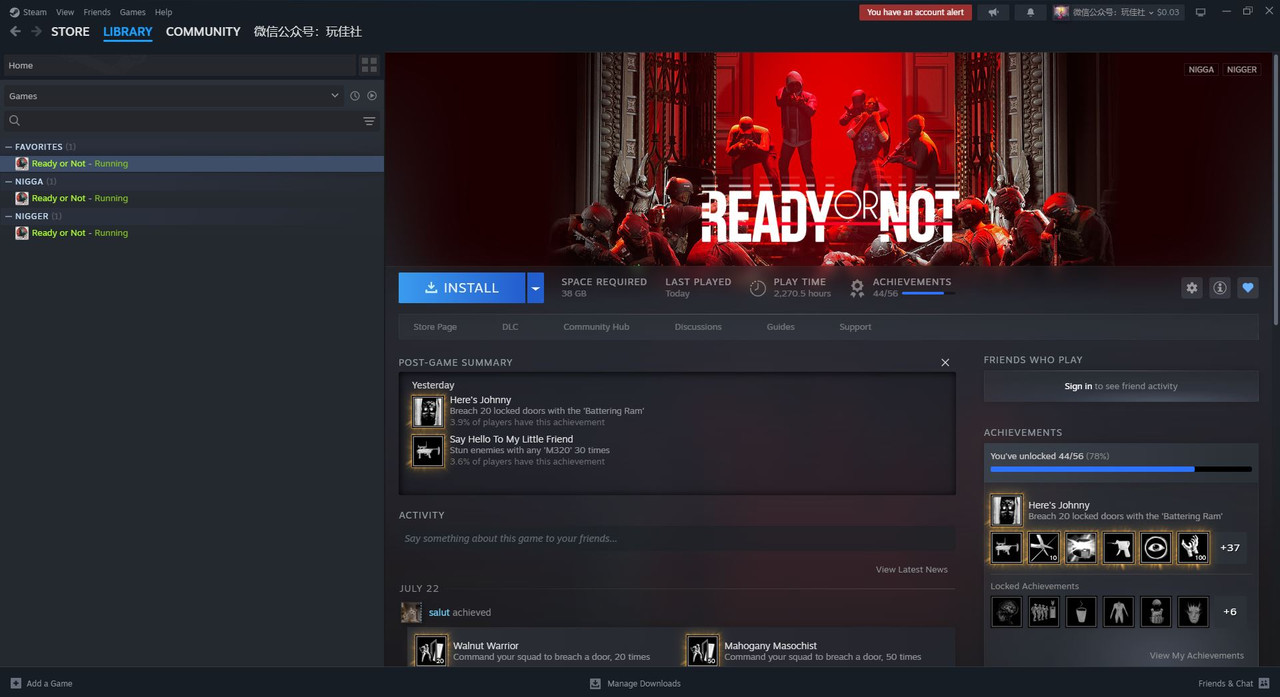Show the +6 more locked achievements
This screenshot has width=1280, height=697.
[x=1230, y=611]
